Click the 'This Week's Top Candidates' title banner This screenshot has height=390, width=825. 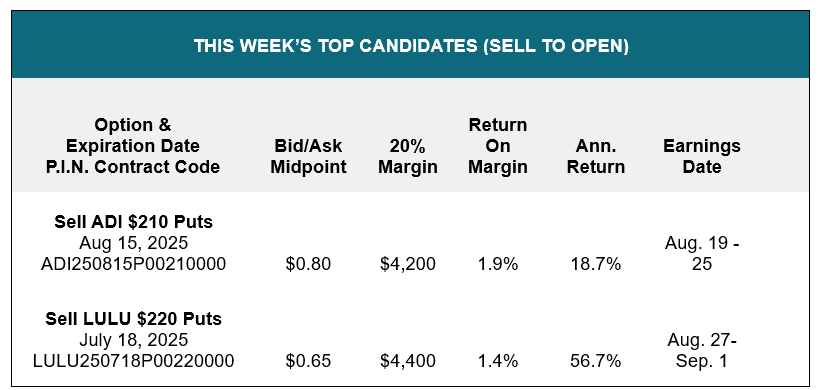[x=410, y=45]
